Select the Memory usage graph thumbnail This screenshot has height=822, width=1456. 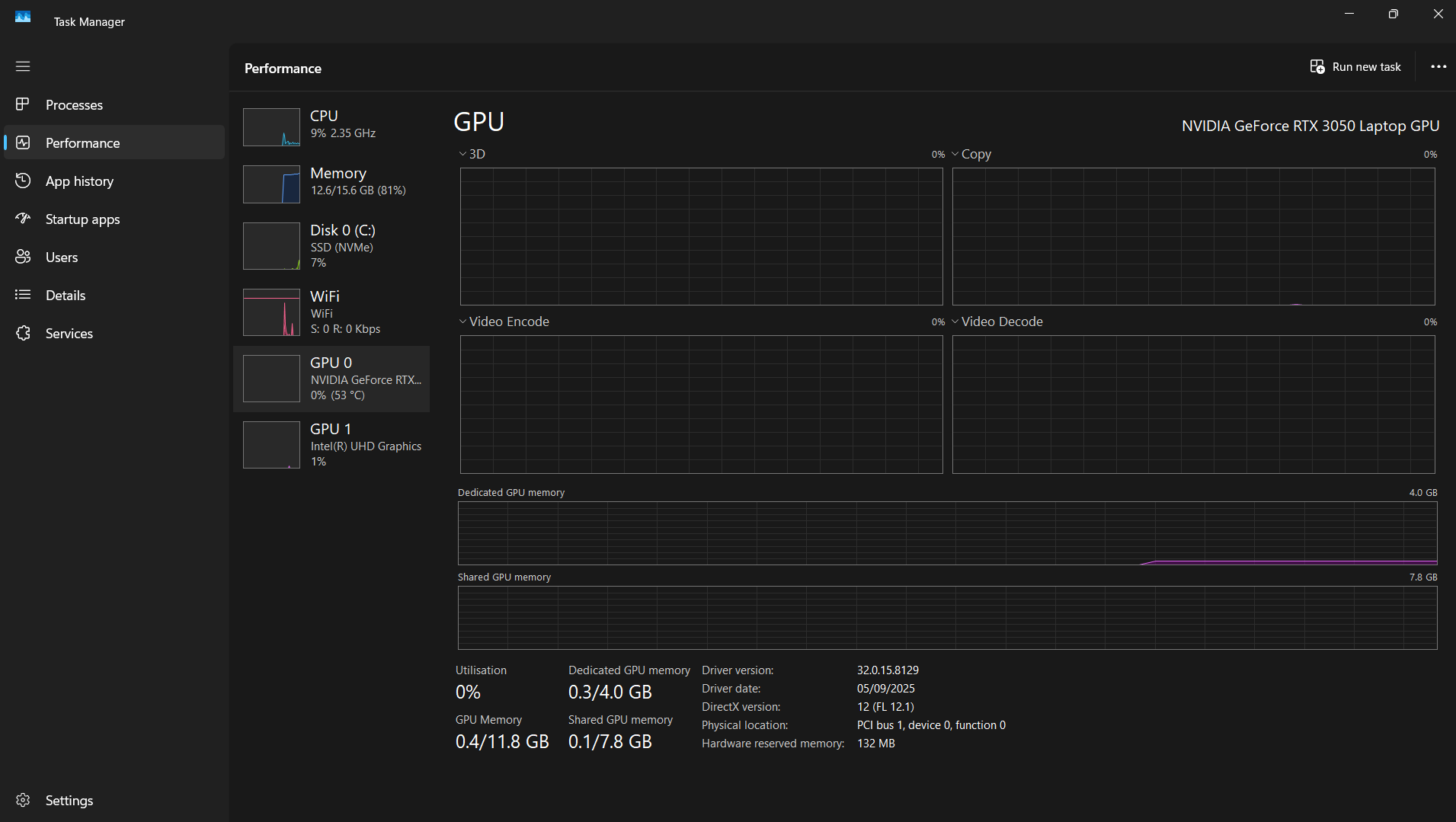271,184
